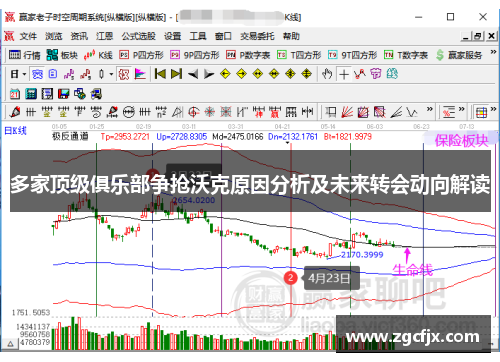Open the 文件 menu
The image size is (500, 362).
[x=28, y=36]
